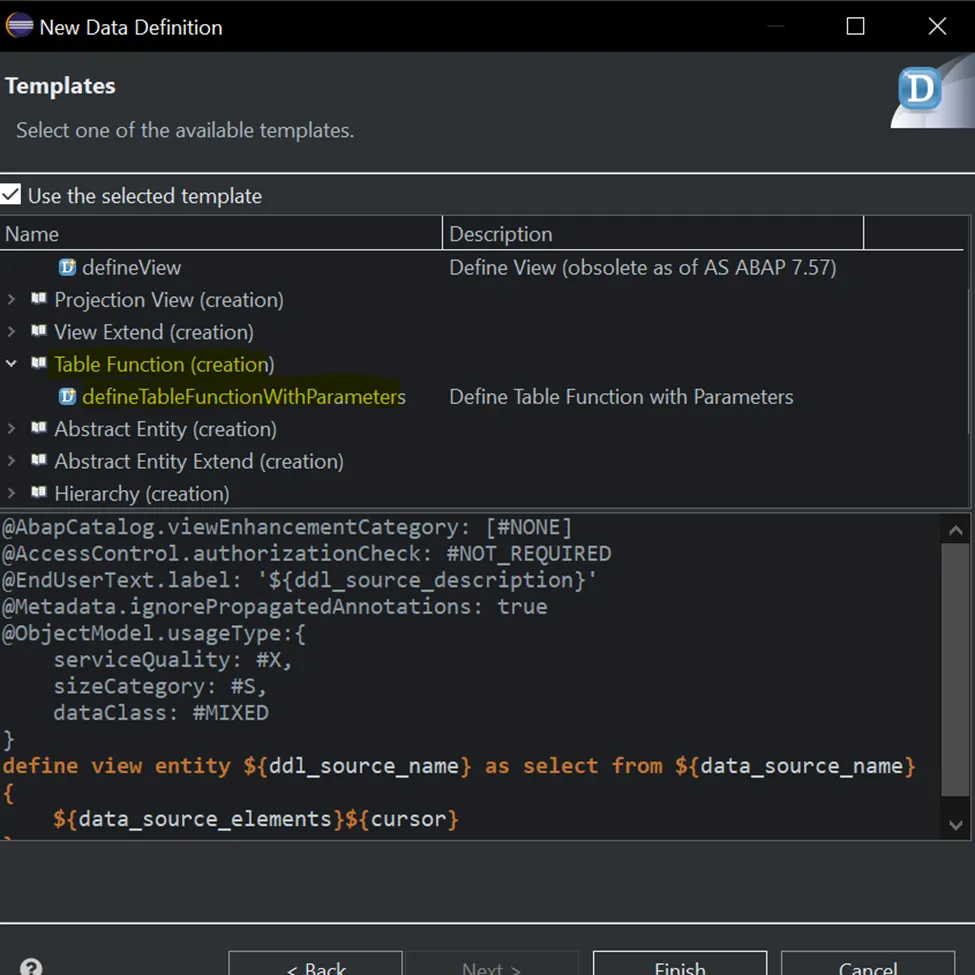Click the Abstract Entity (creation) folder icon
975x975 pixels.
pyautogui.click(x=40, y=429)
